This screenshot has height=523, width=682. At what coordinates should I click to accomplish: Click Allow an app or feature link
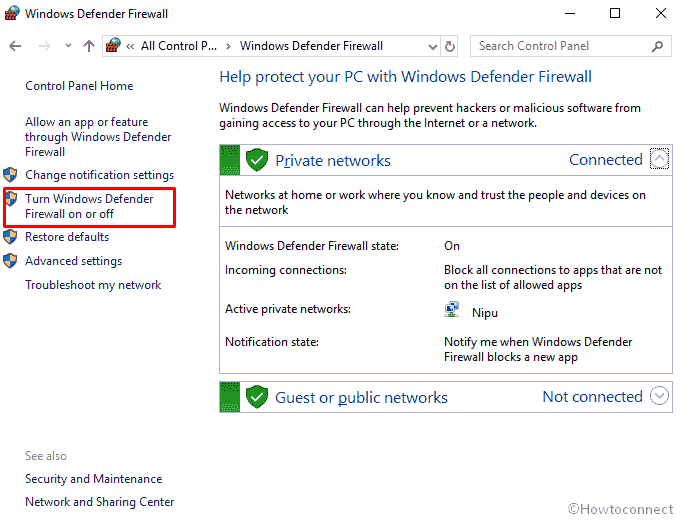tap(98, 137)
